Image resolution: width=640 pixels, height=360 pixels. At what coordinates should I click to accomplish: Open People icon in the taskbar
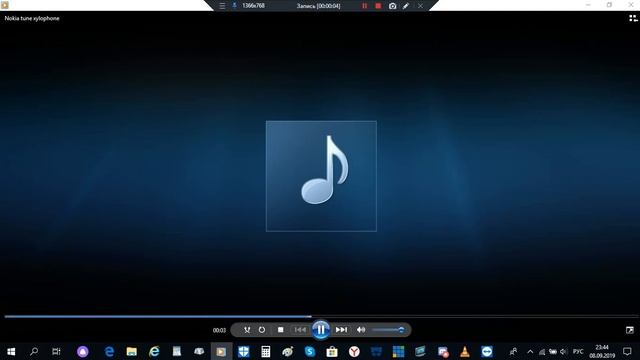coord(513,351)
